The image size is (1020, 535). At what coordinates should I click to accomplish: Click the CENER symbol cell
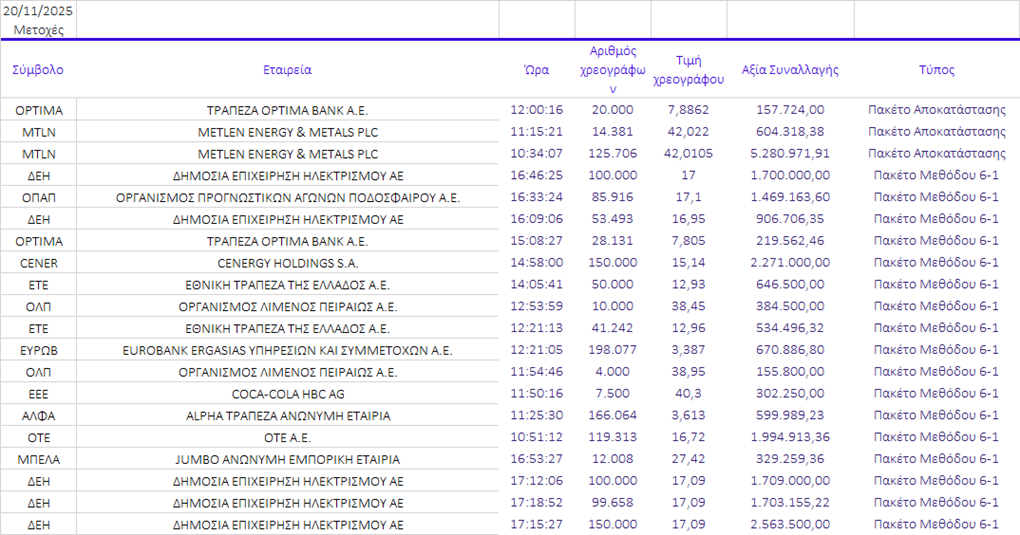(x=38, y=263)
